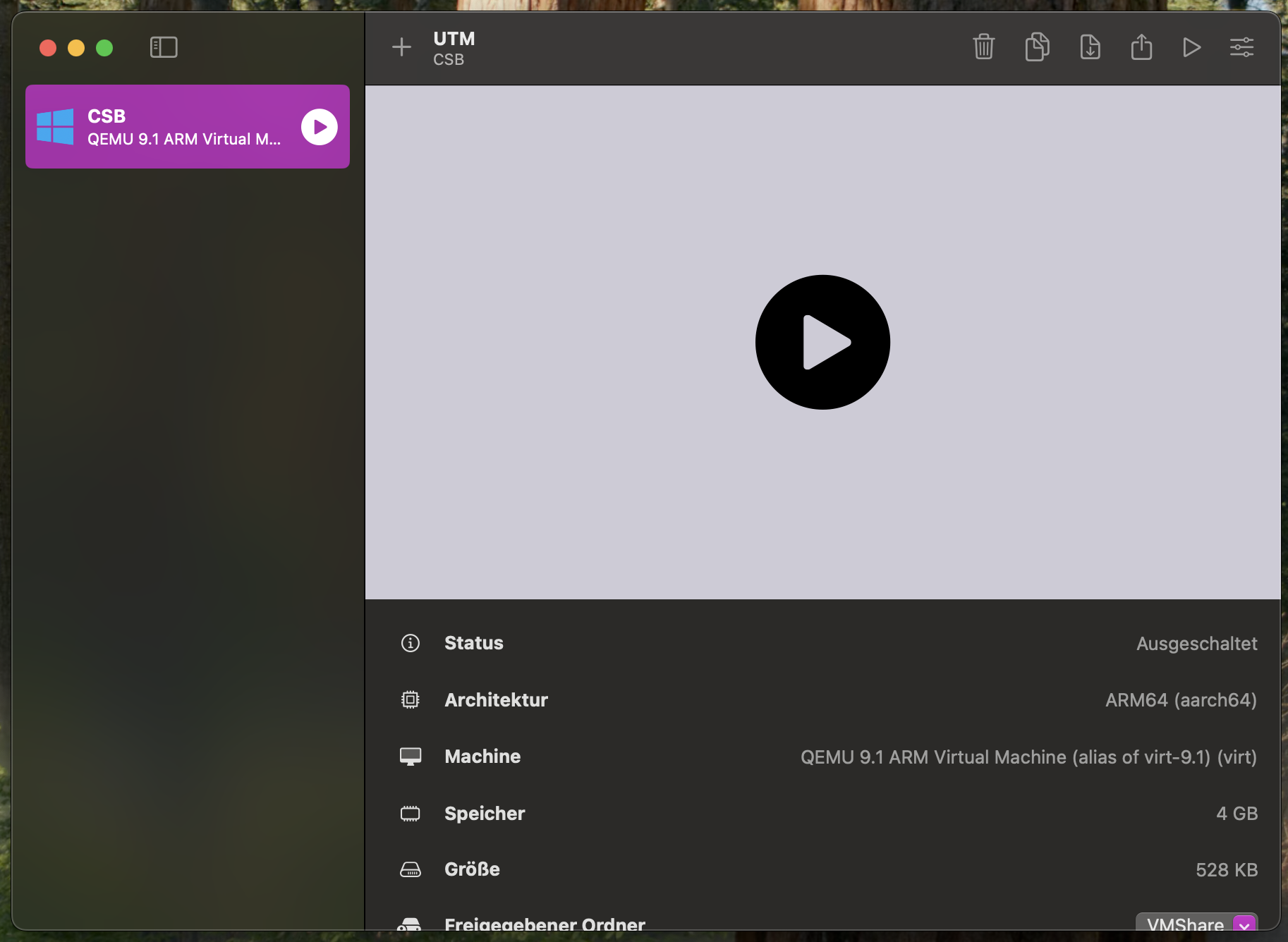Click the 'Machine' label
The image size is (1288, 942).
pos(482,757)
